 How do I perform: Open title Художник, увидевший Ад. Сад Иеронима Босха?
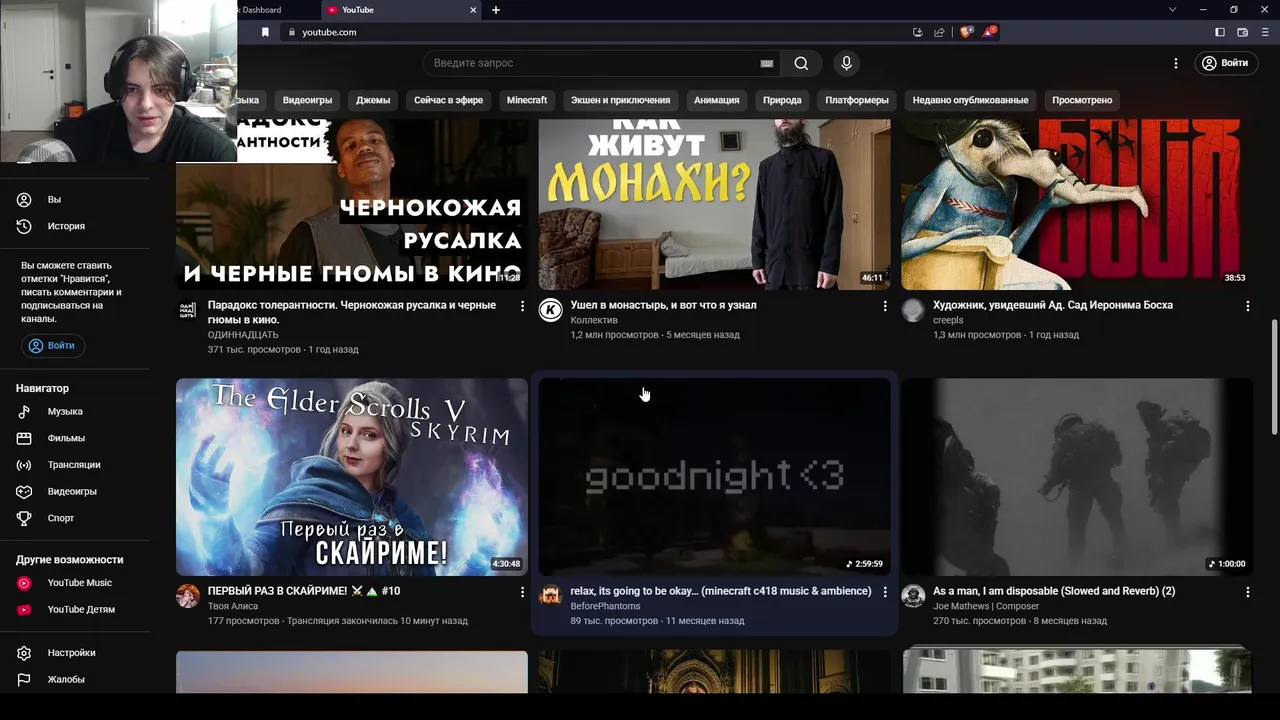click(x=1053, y=305)
